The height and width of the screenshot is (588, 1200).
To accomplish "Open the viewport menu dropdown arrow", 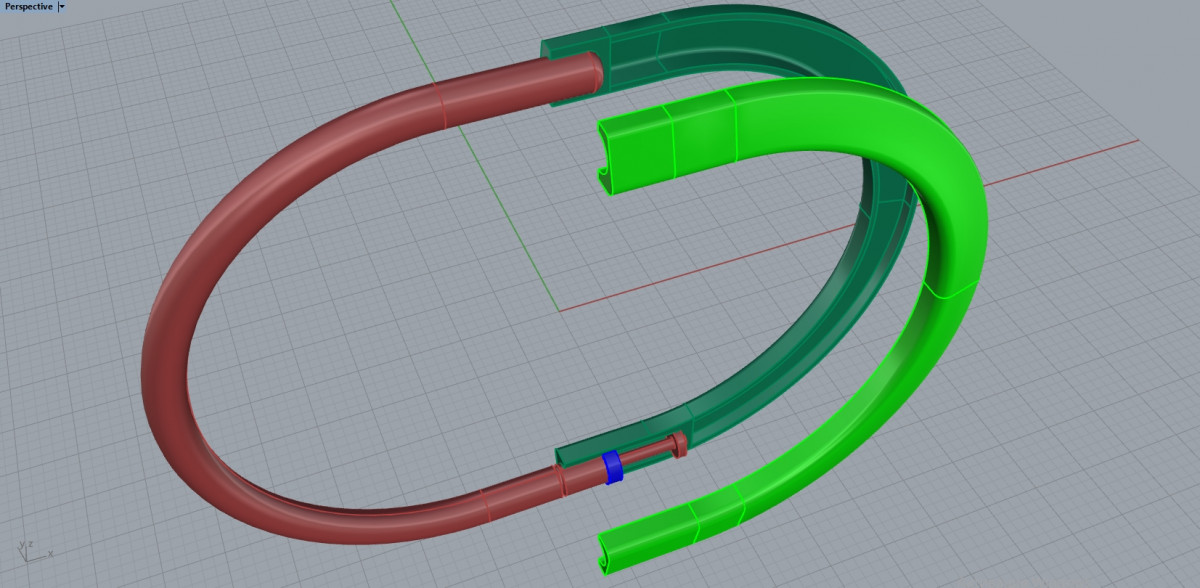I will [x=62, y=7].
